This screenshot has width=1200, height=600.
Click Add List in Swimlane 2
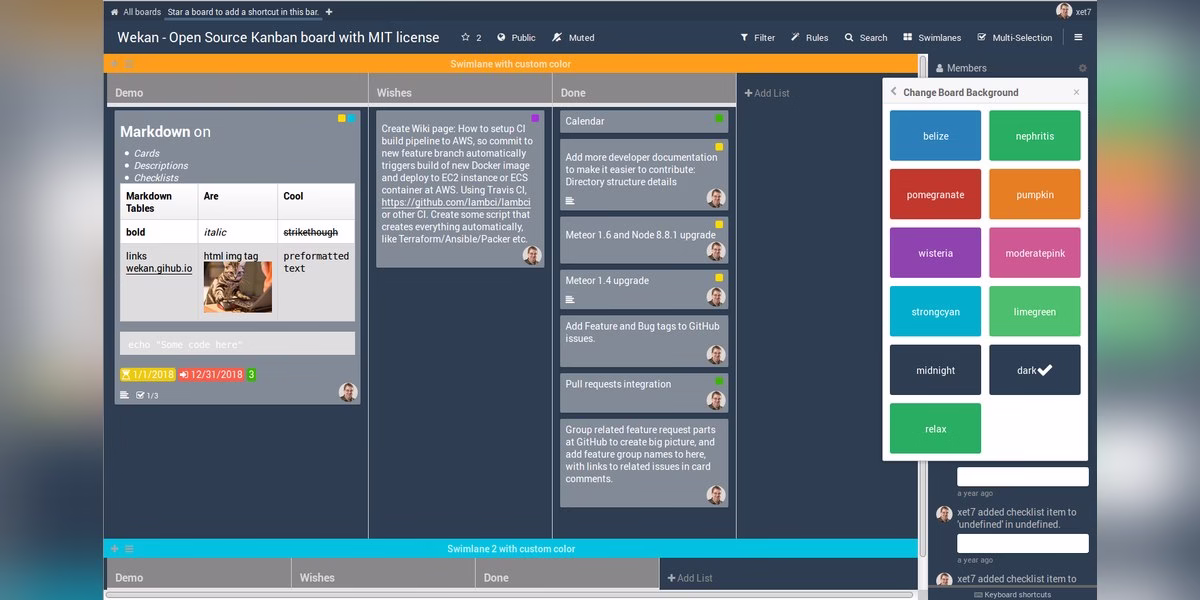point(690,578)
